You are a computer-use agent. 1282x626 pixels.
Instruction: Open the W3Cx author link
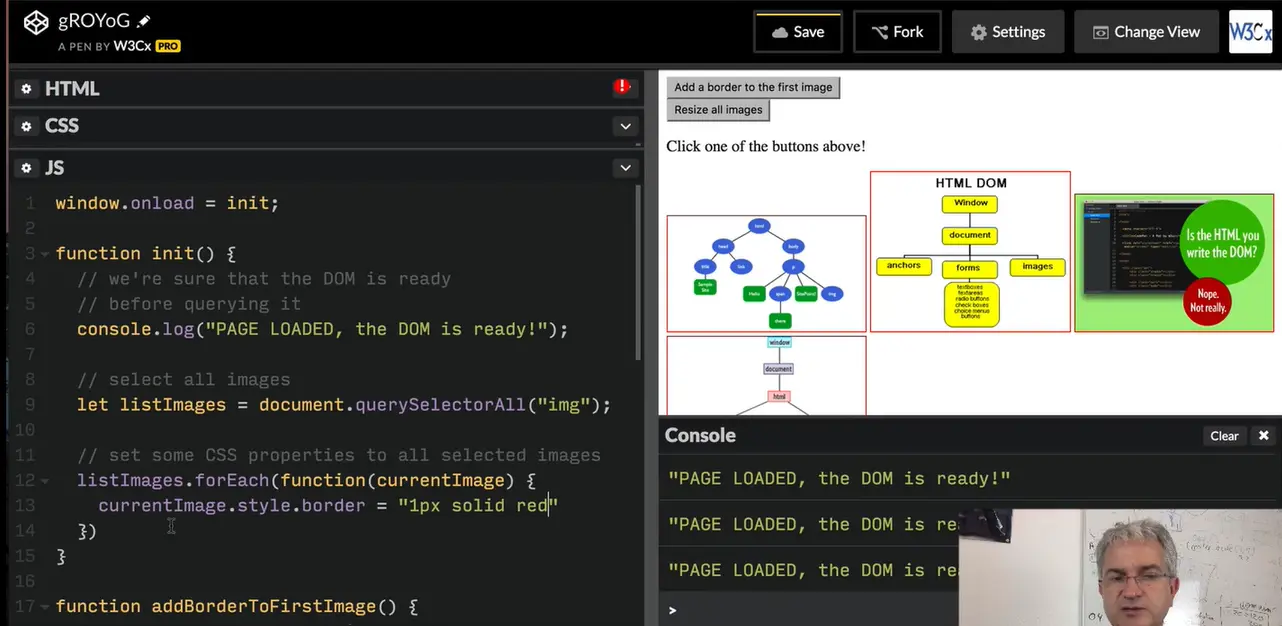(132, 46)
